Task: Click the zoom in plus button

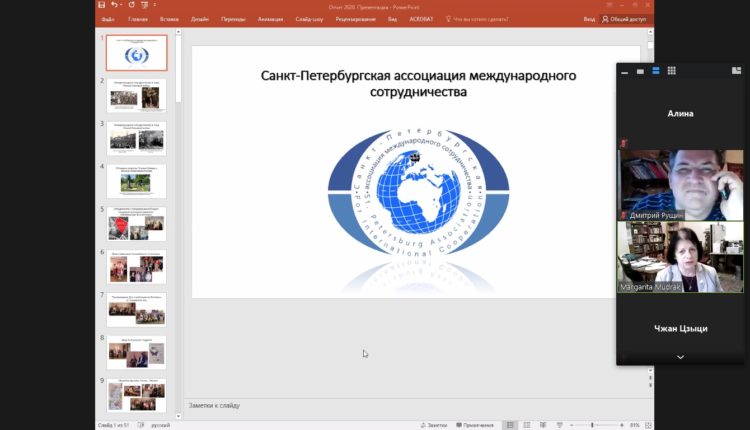Action: click(x=621, y=425)
